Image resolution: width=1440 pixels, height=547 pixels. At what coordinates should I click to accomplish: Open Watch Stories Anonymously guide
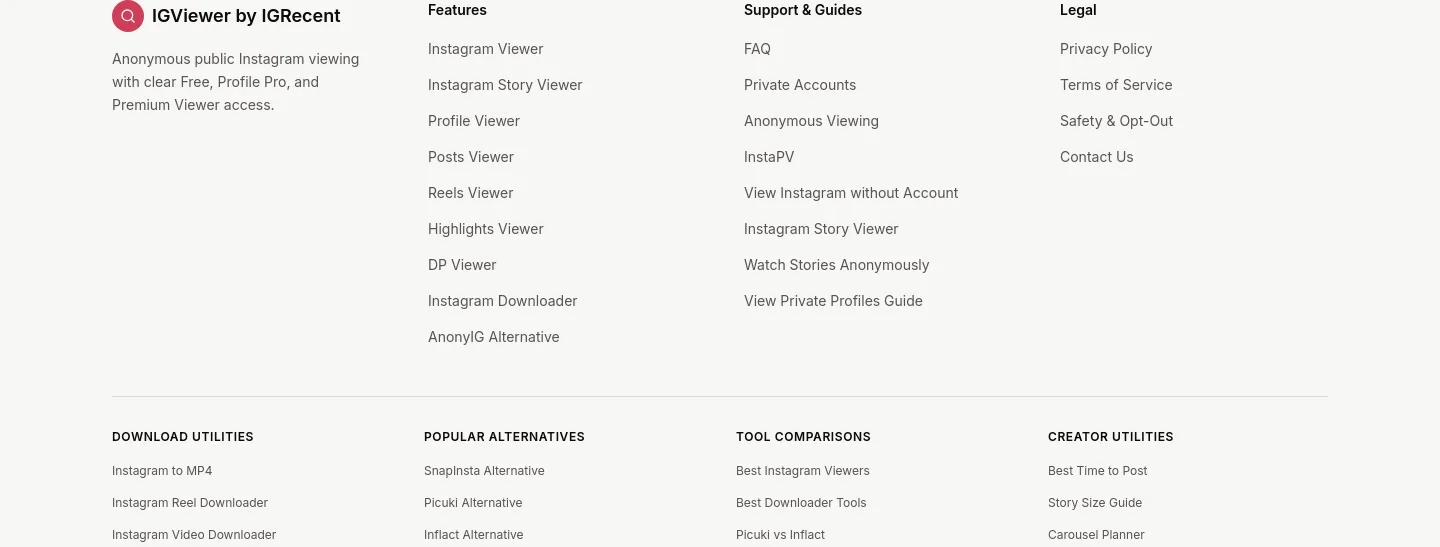pyautogui.click(x=837, y=265)
